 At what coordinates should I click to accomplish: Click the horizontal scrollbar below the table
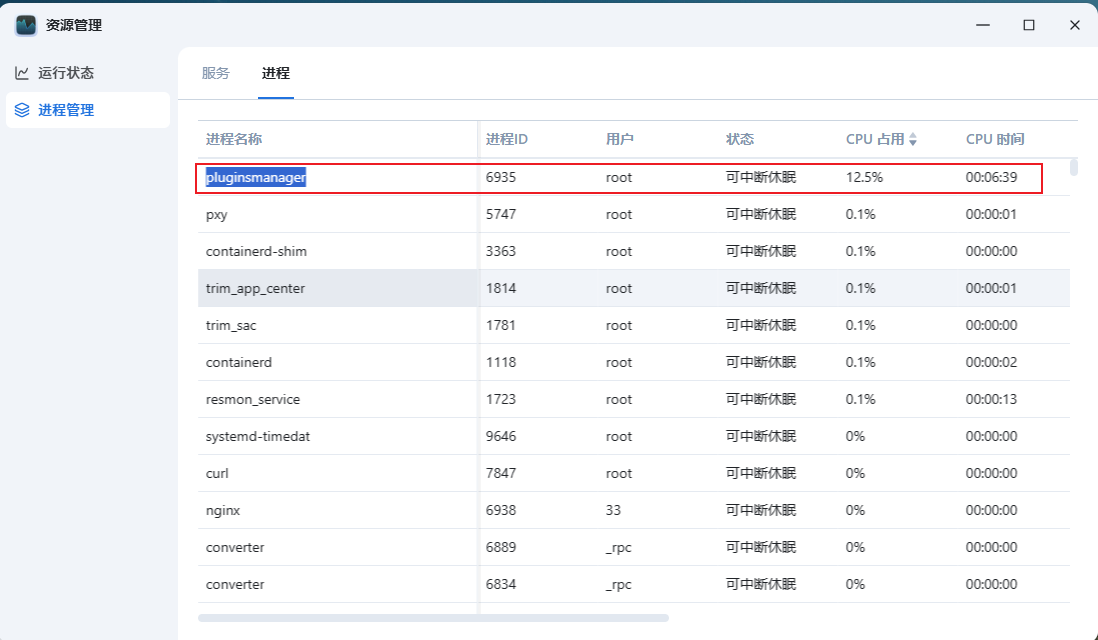[433, 618]
